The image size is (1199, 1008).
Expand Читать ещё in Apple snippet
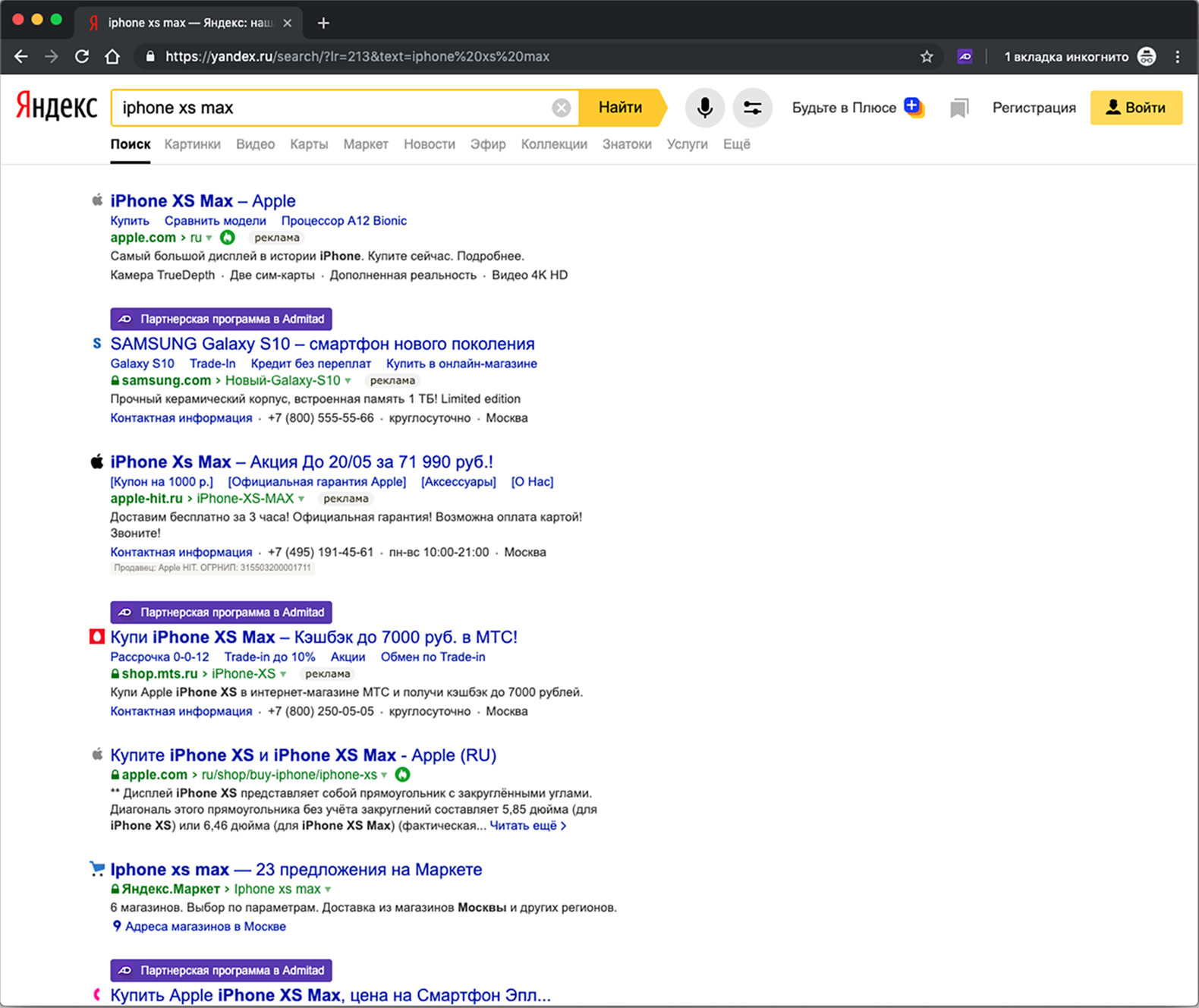tap(527, 826)
